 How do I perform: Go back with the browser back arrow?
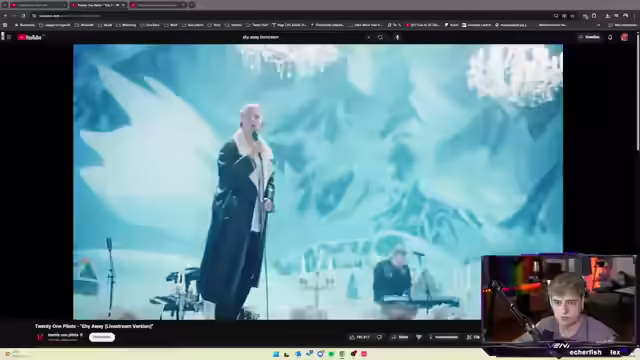click(x=5, y=16)
